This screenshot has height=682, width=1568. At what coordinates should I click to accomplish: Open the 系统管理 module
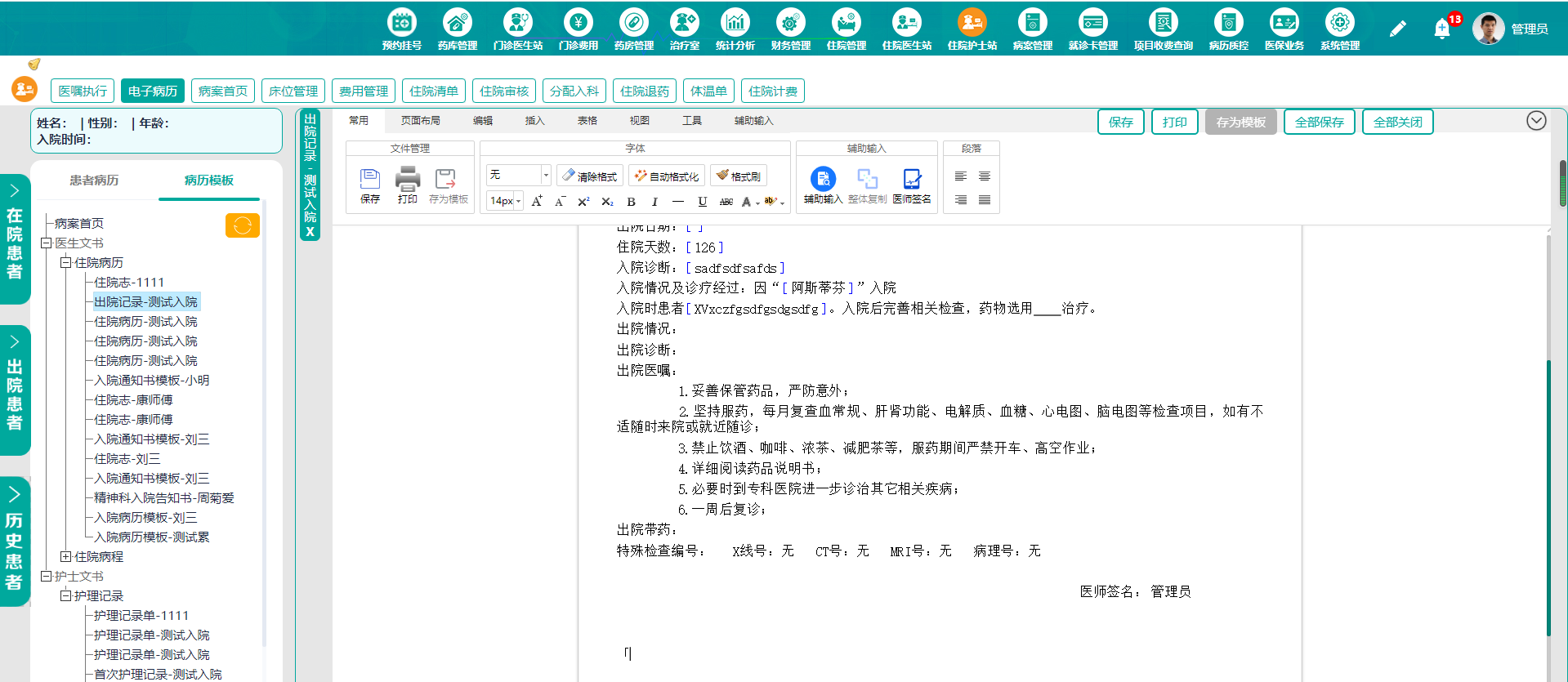tap(1339, 29)
